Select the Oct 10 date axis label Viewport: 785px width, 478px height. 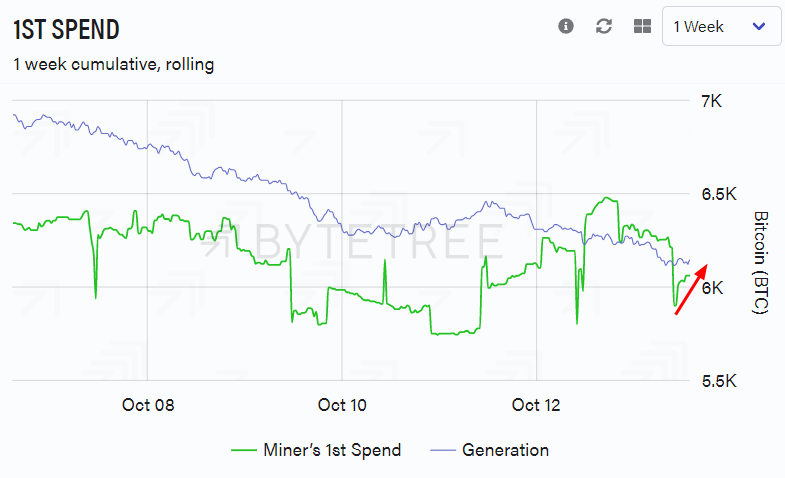click(x=343, y=405)
